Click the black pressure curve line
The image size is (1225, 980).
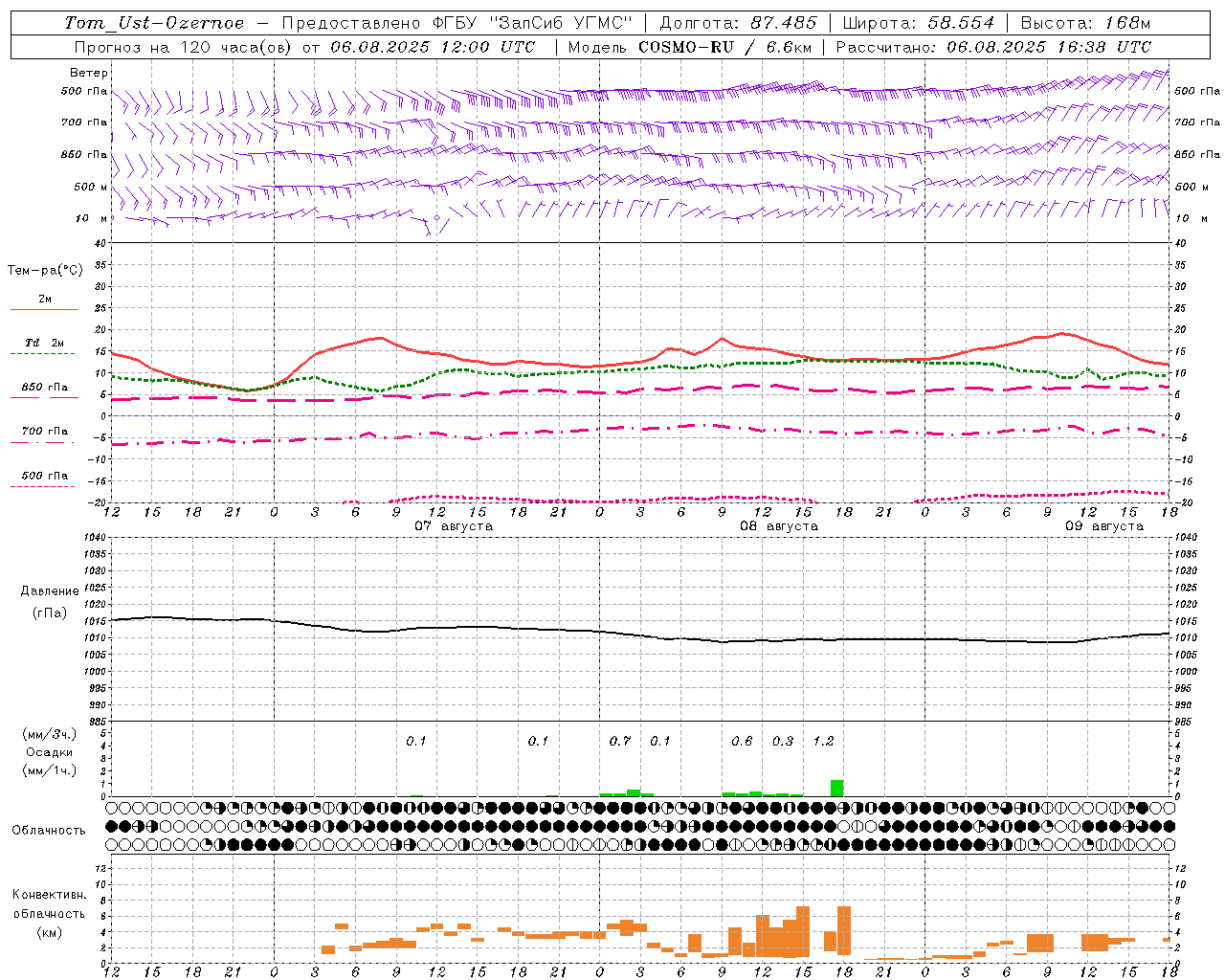click(x=639, y=635)
